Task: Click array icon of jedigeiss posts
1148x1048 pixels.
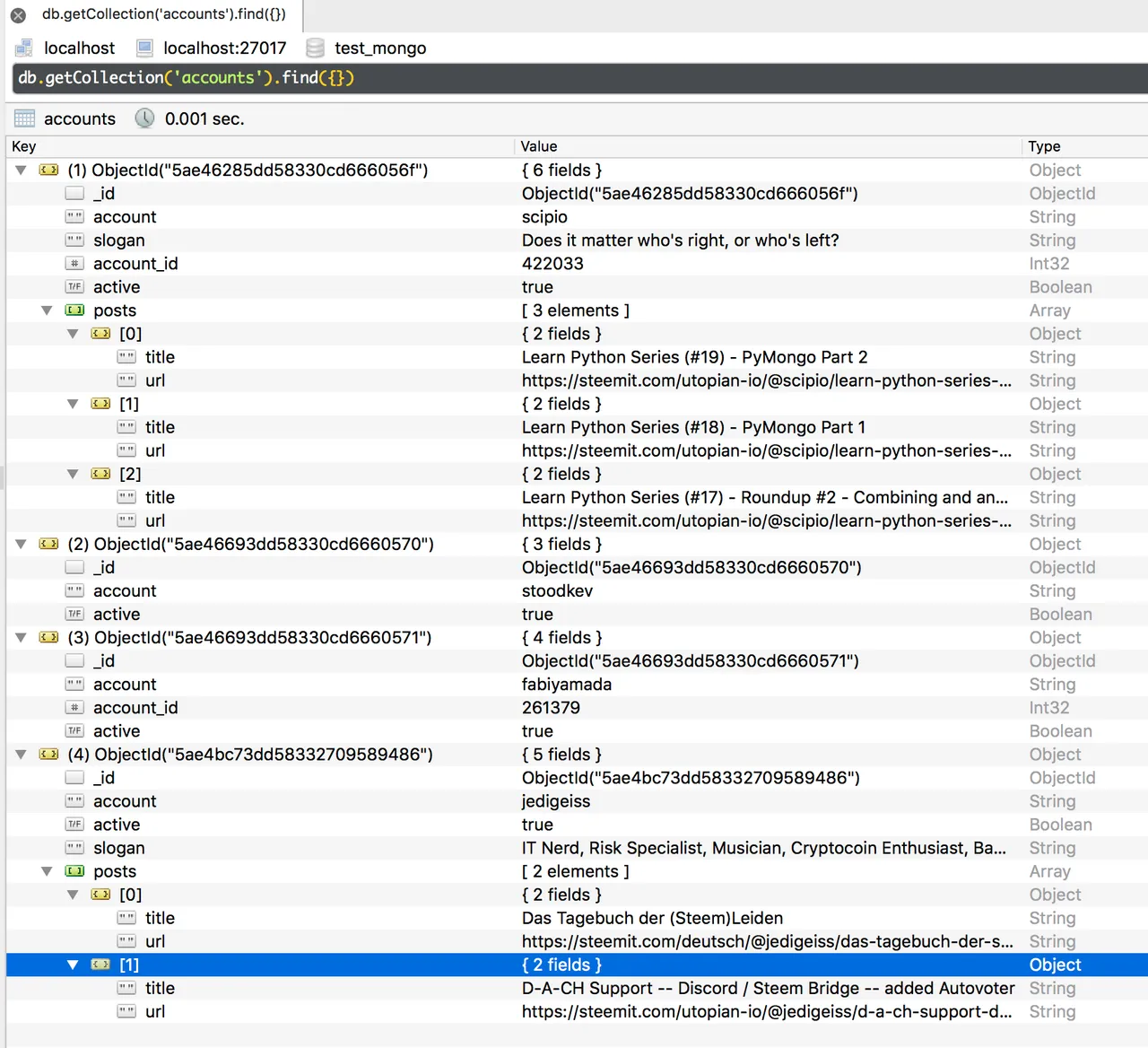Action: coord(74,871)
